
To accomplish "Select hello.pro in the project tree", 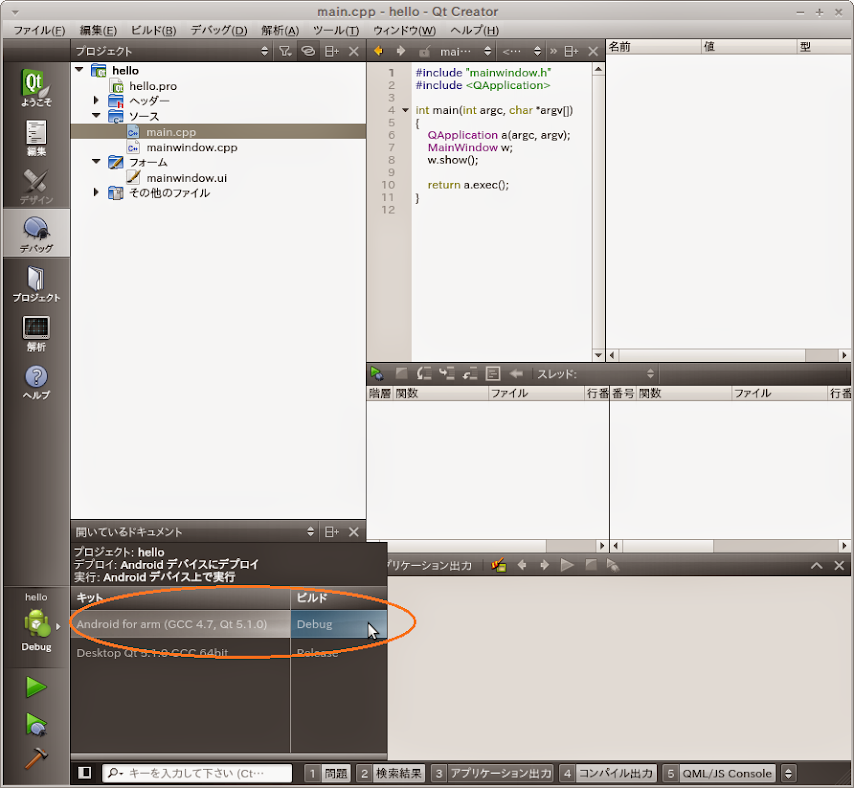I will [152, 86].
